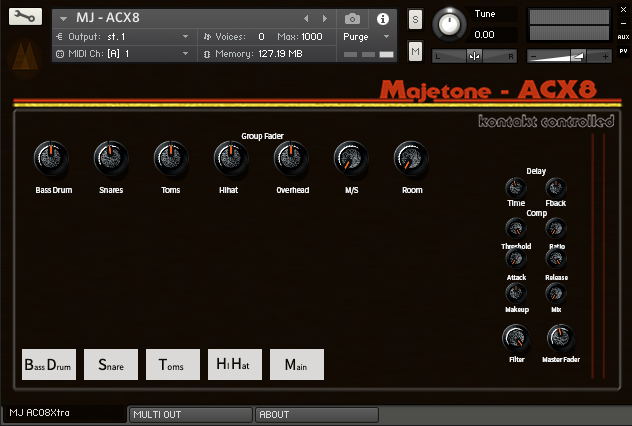Click the Comp Ratio knob

pyautogui.click(x=556, y=228)
